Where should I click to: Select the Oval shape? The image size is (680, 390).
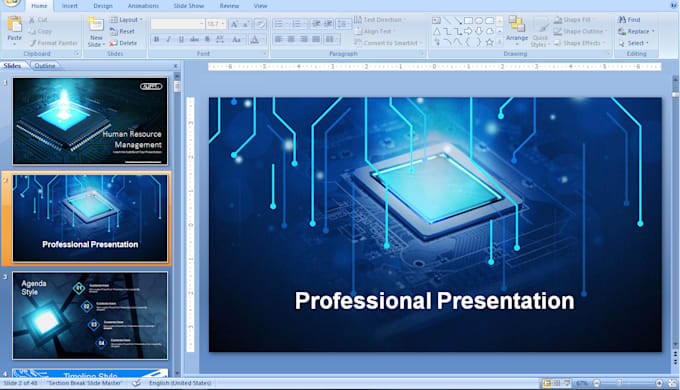[x=479, y=20]
